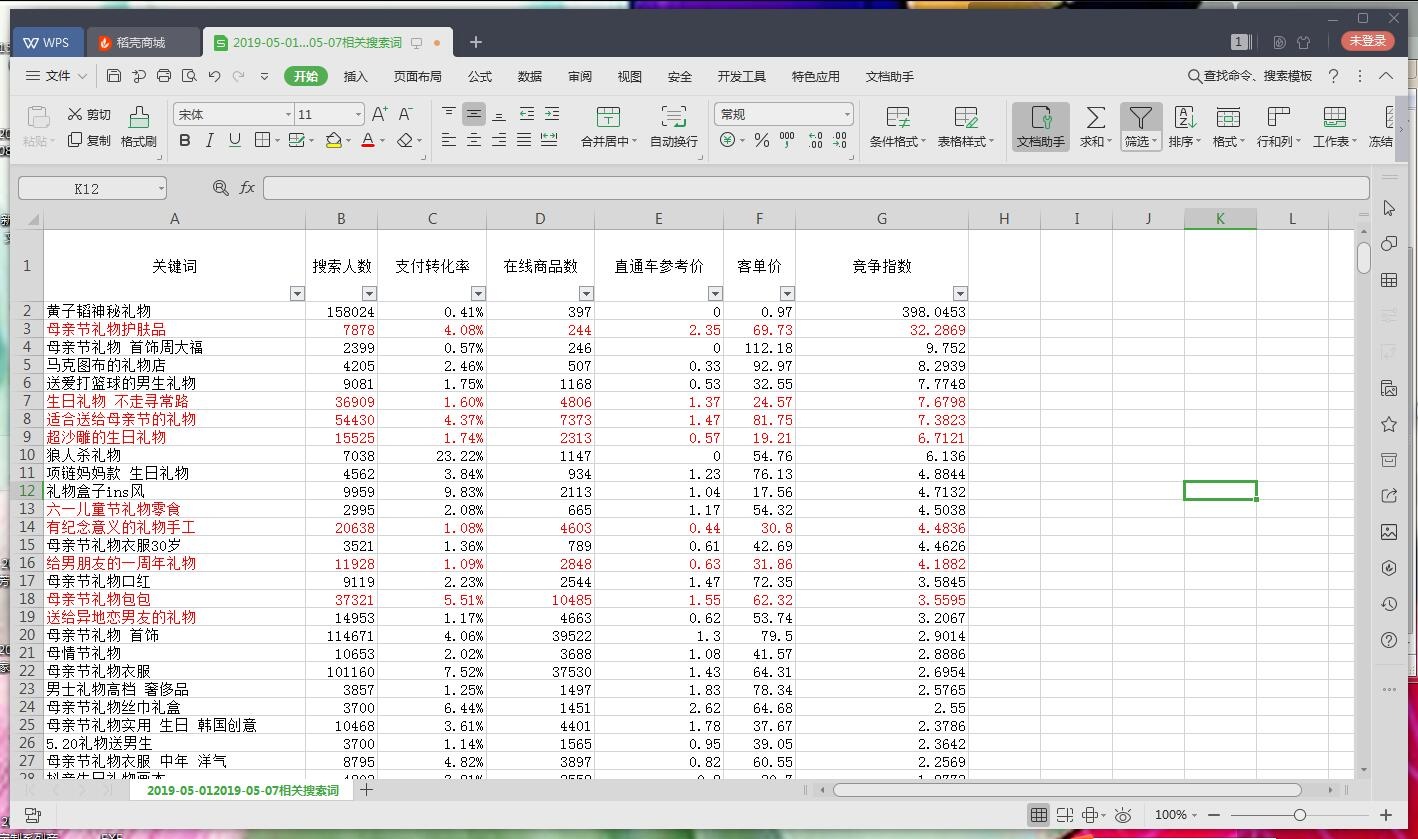Toggle align text left
Viewport: 1418px width, 839px height.
click(x=449, y=141)
